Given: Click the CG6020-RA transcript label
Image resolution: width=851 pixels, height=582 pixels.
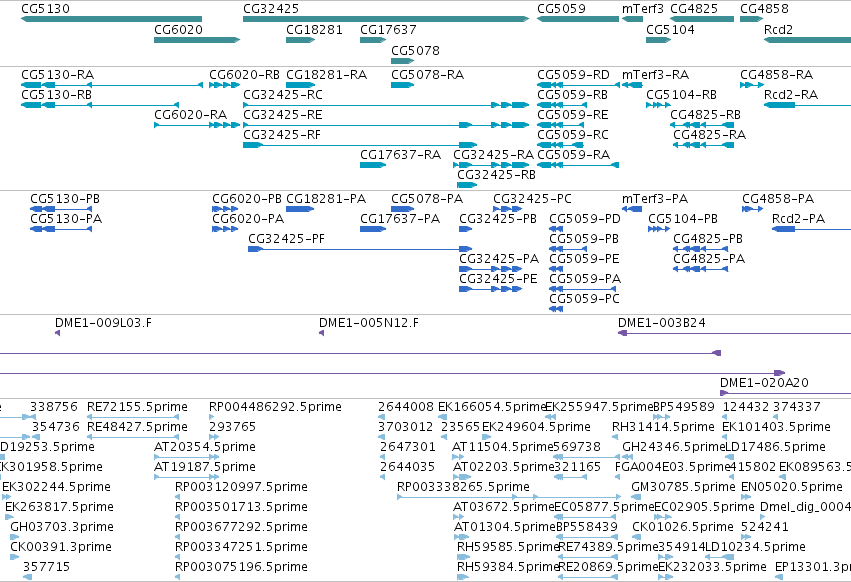Looking at the screenshot, I should [190, 115].
